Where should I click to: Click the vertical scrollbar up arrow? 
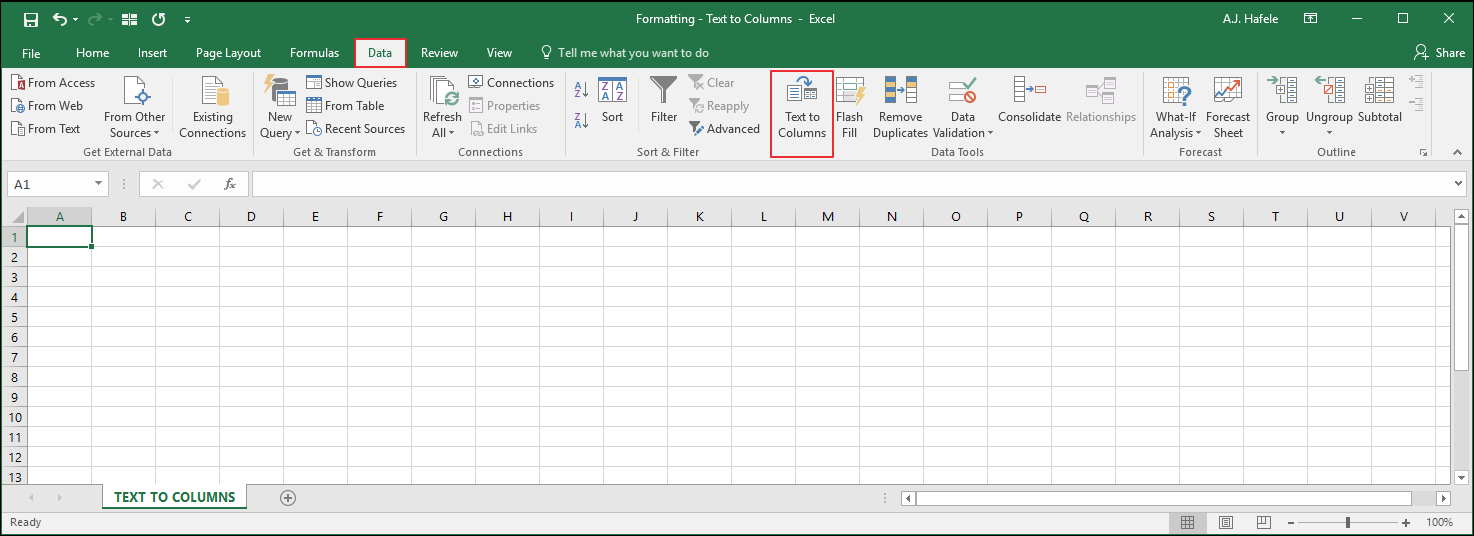coord(1460,217)
